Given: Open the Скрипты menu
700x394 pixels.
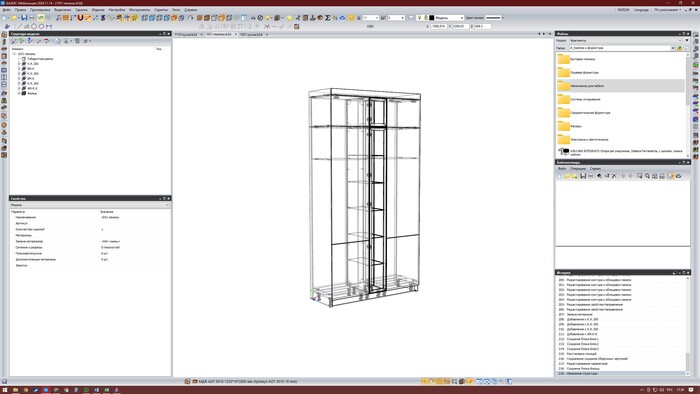Looking at the screenshot, I should [x=161, y=9].
